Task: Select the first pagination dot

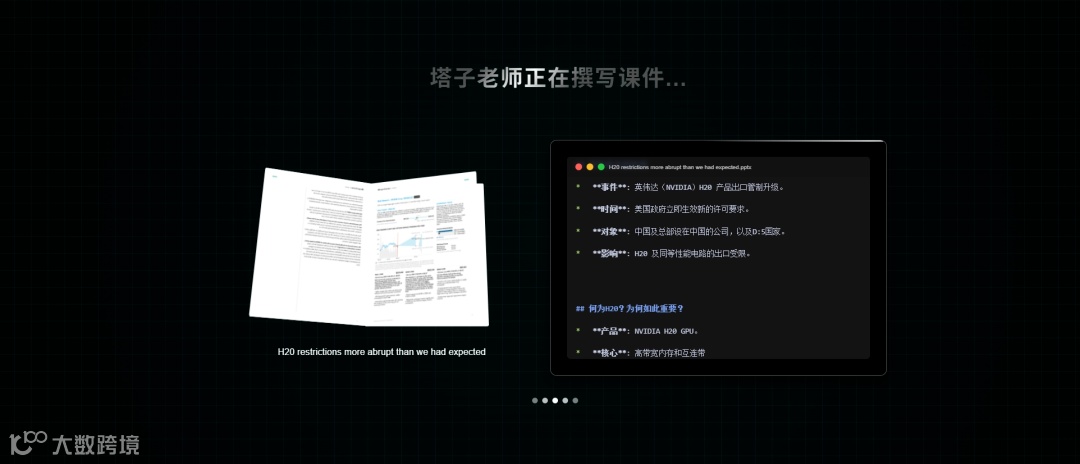Action: 534,400
